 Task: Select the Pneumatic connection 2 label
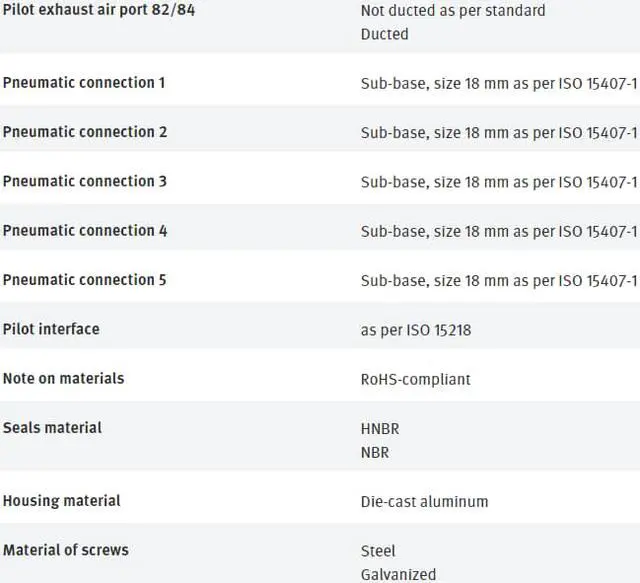coord(85,132)
